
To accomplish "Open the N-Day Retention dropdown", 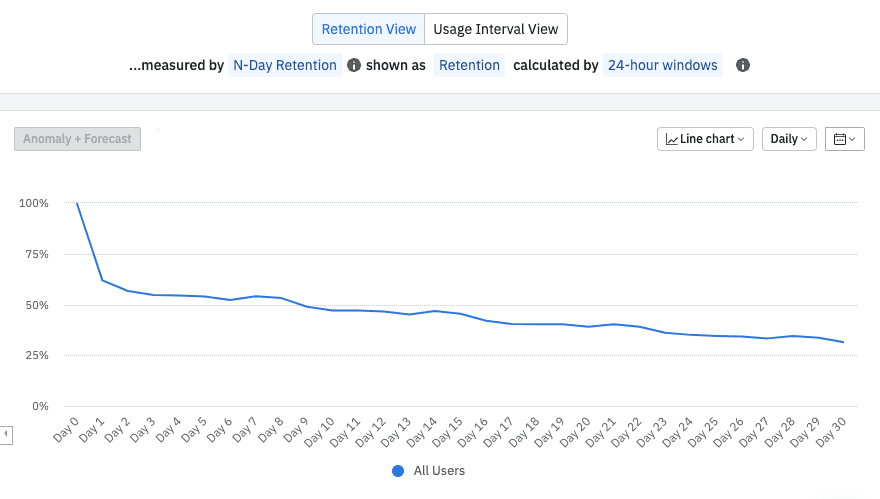I will click(284, 66).
